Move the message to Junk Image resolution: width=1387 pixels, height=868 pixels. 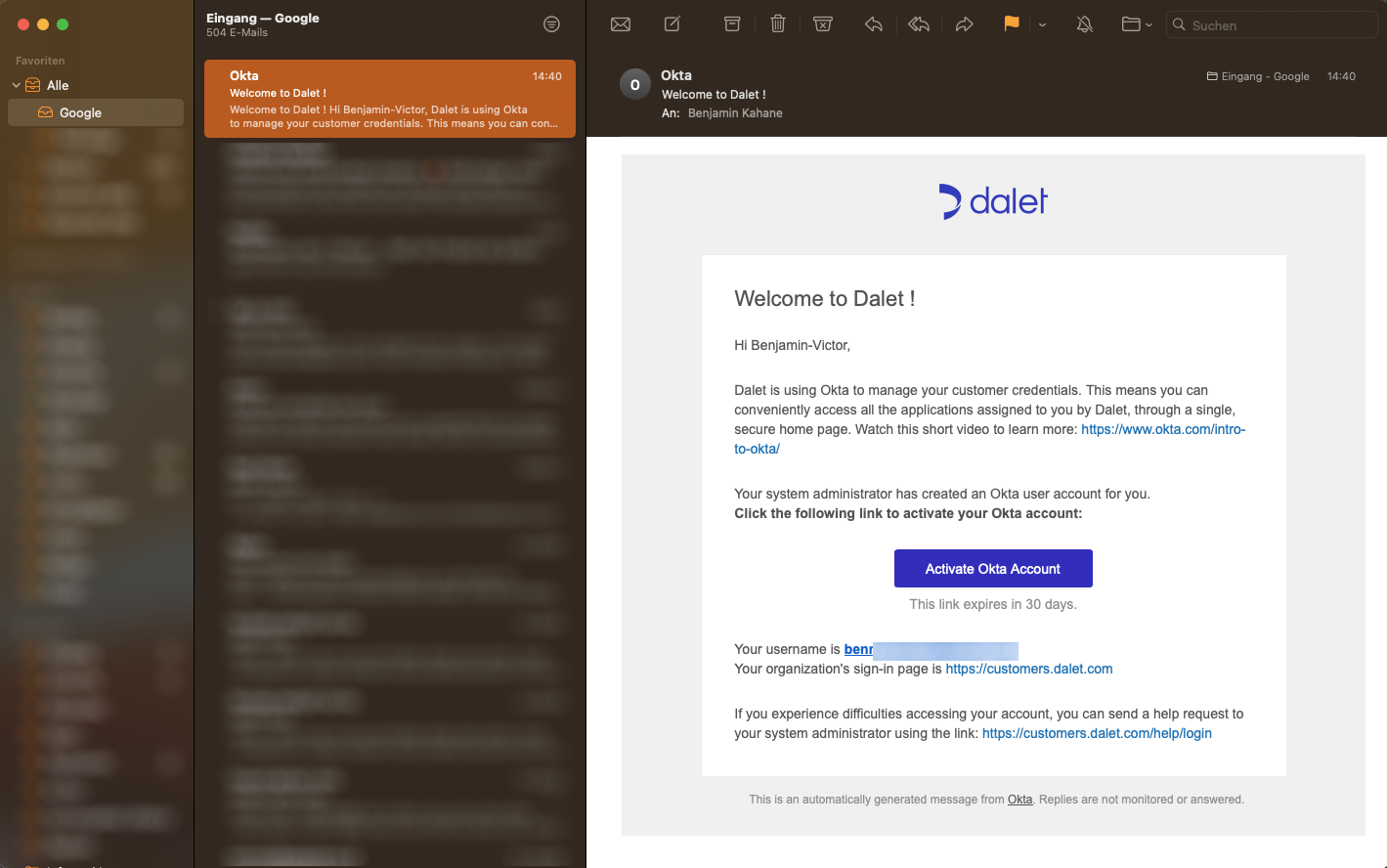823,24
